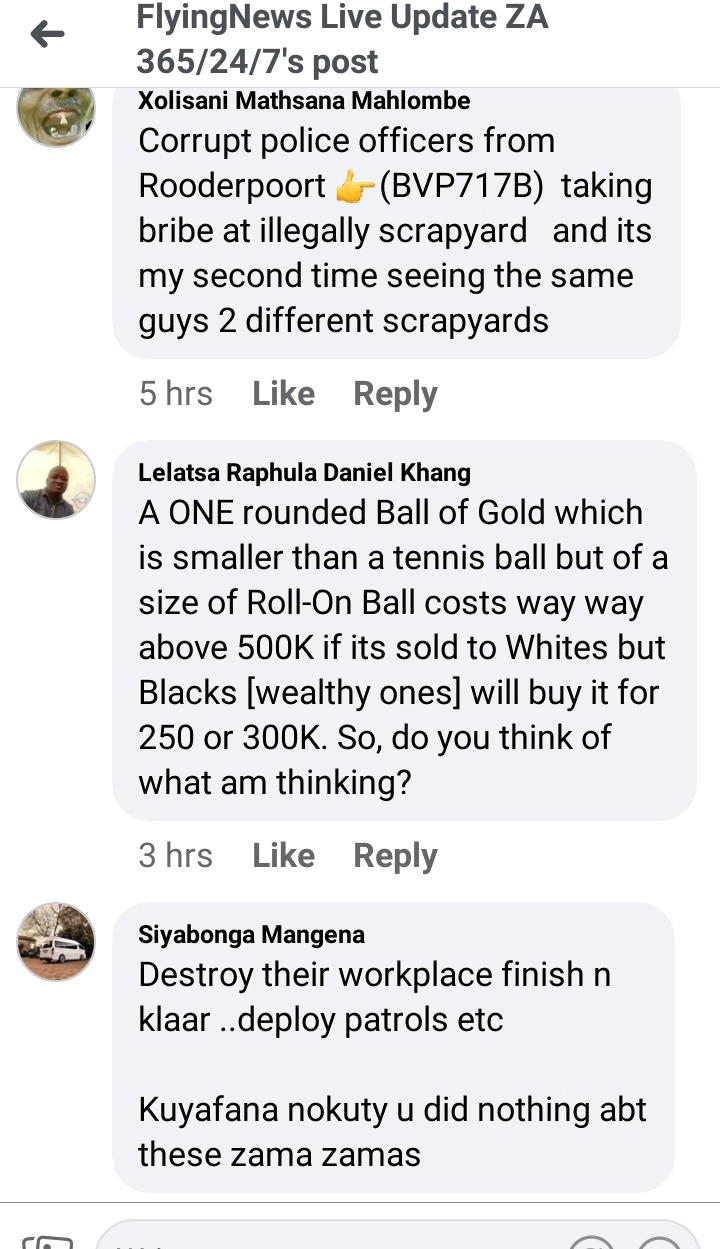Screen dimensions: 720x1249
Task: Tap the back arrow icon
Action: tap(47, 36)
